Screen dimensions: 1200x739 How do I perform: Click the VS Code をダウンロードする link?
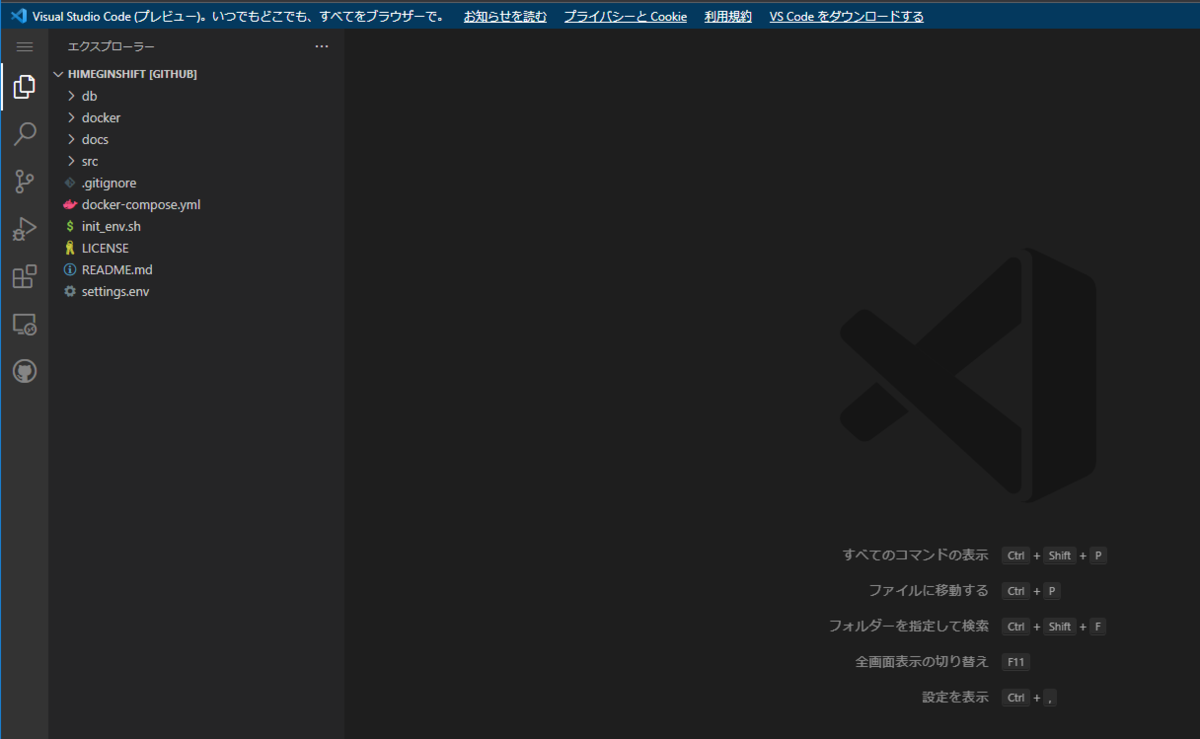coord(847,17)
